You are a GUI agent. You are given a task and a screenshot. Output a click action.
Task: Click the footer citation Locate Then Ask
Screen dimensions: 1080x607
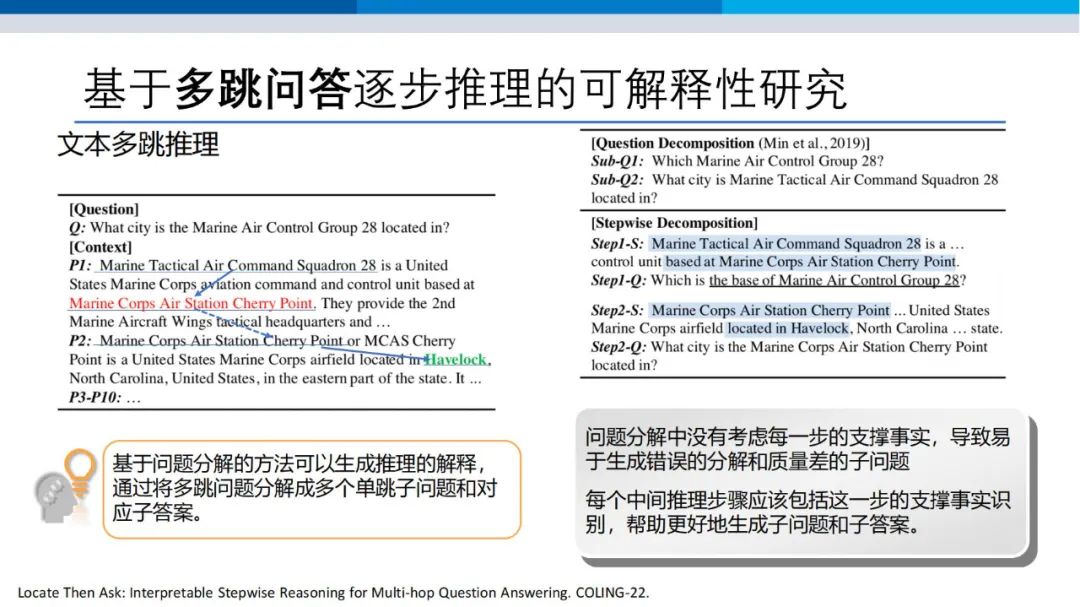(333, 593)
